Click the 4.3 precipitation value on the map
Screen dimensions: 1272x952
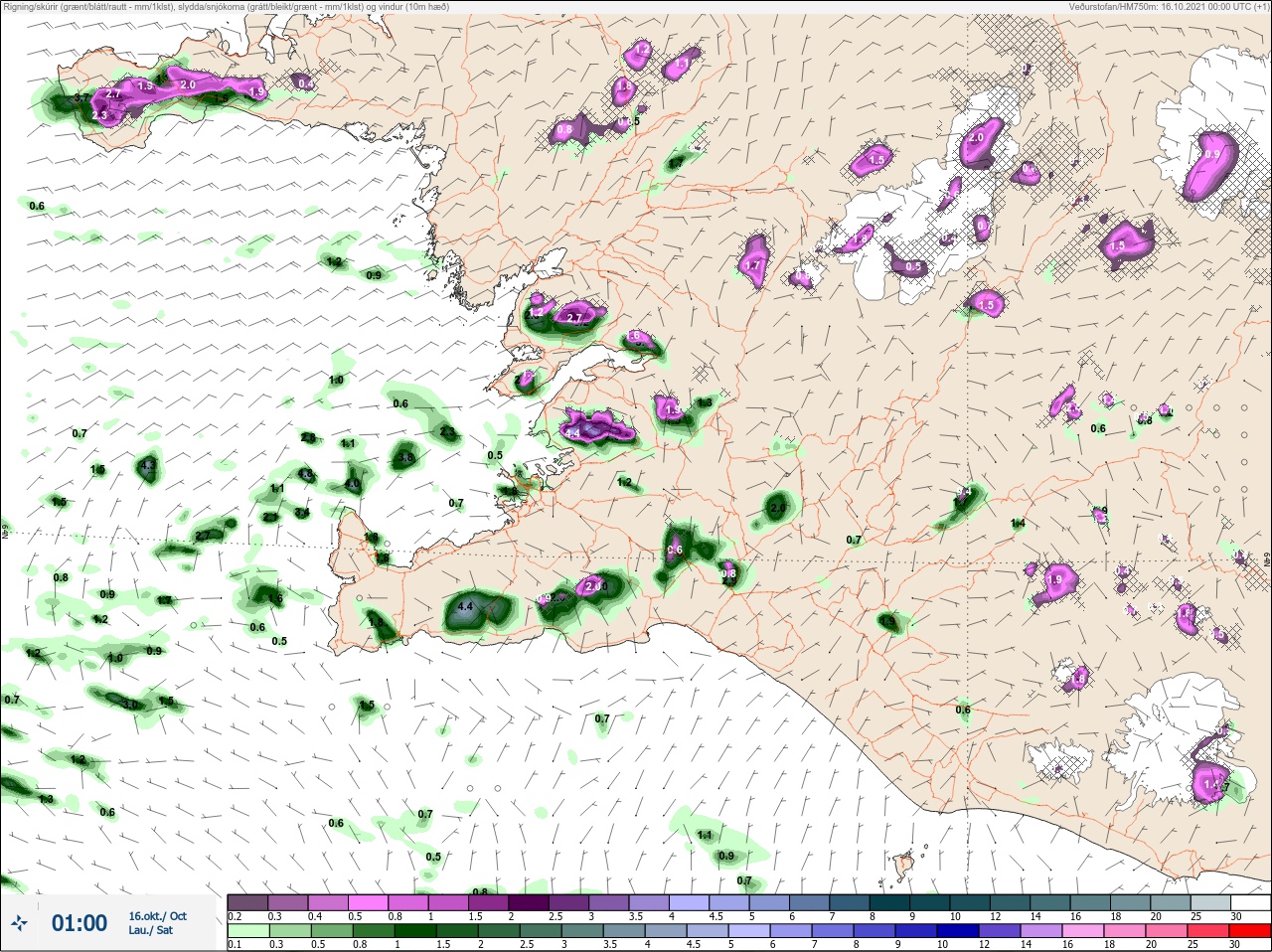[x=149, y=464]
